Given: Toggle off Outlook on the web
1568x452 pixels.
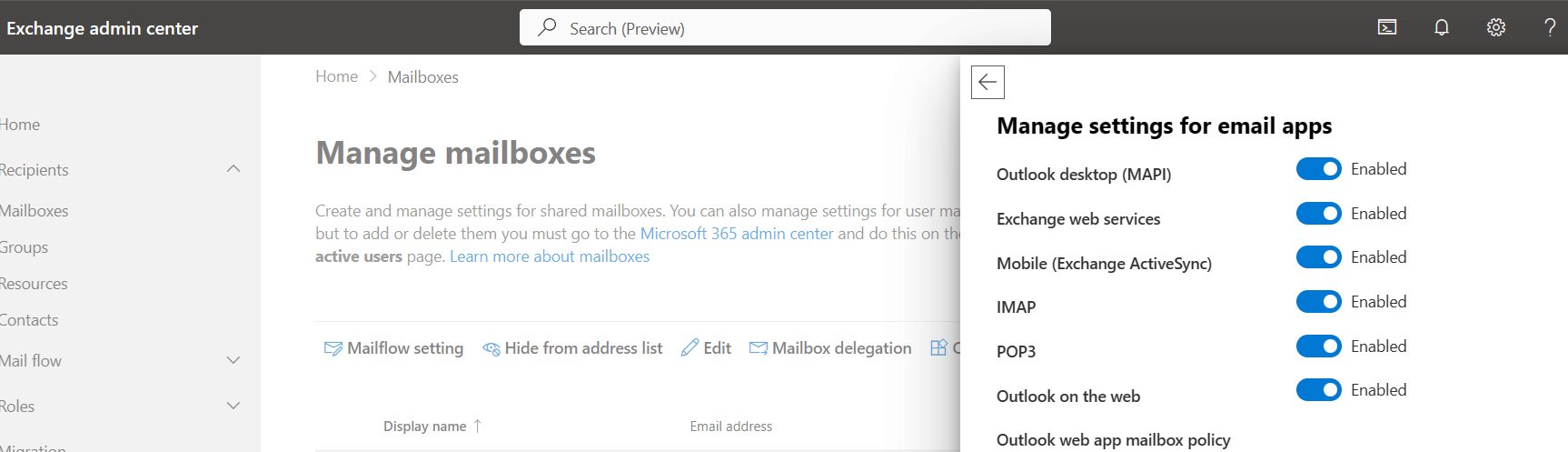Looking at the screenshot, I should click(x=1318, y=390).
